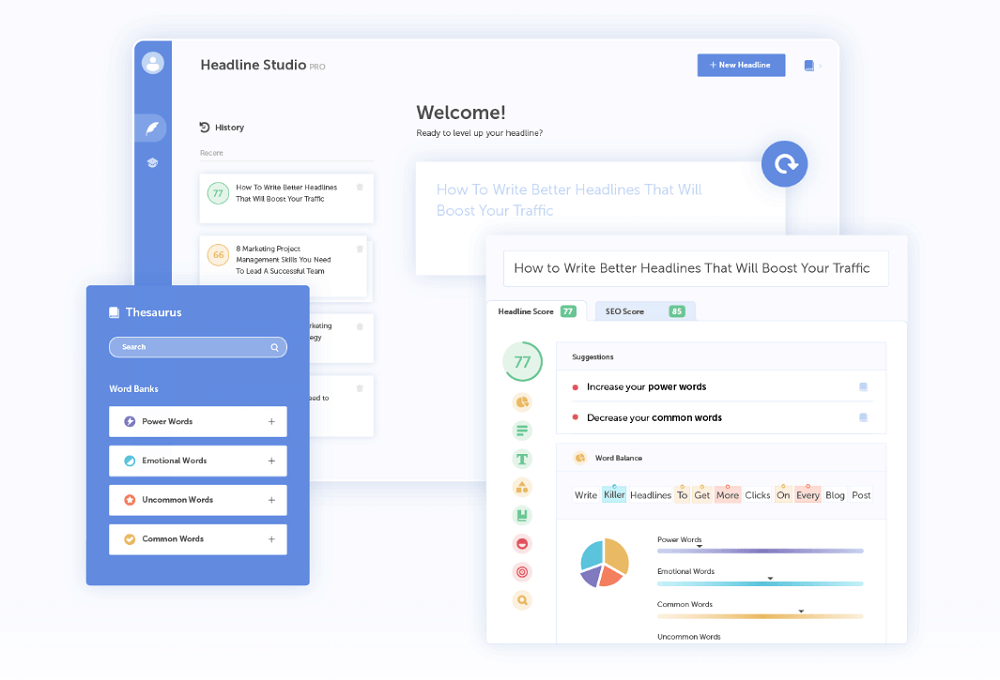Open the user profile avatar icon

coord(153,63)
